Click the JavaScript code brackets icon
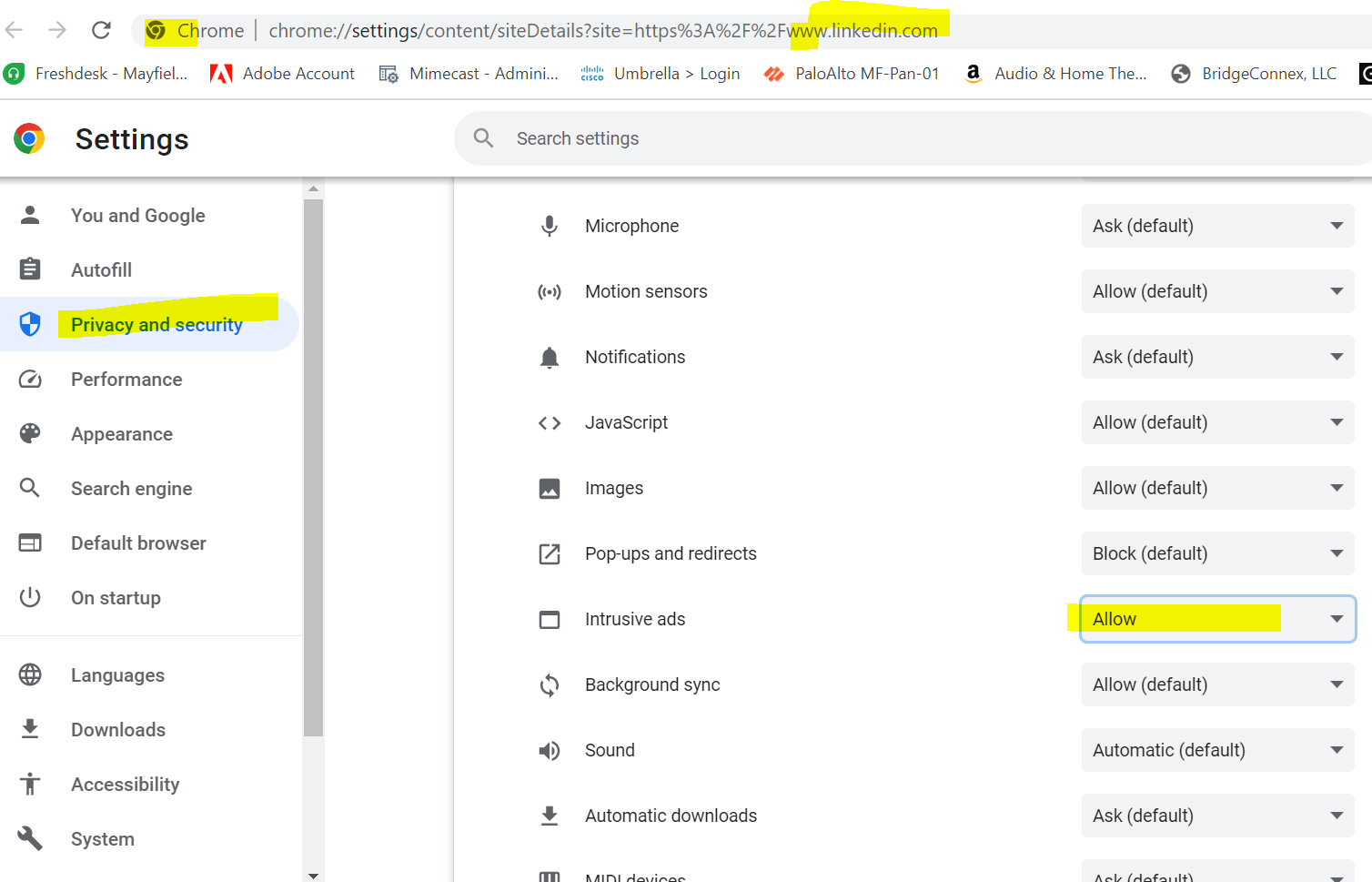 coord(550,423)
